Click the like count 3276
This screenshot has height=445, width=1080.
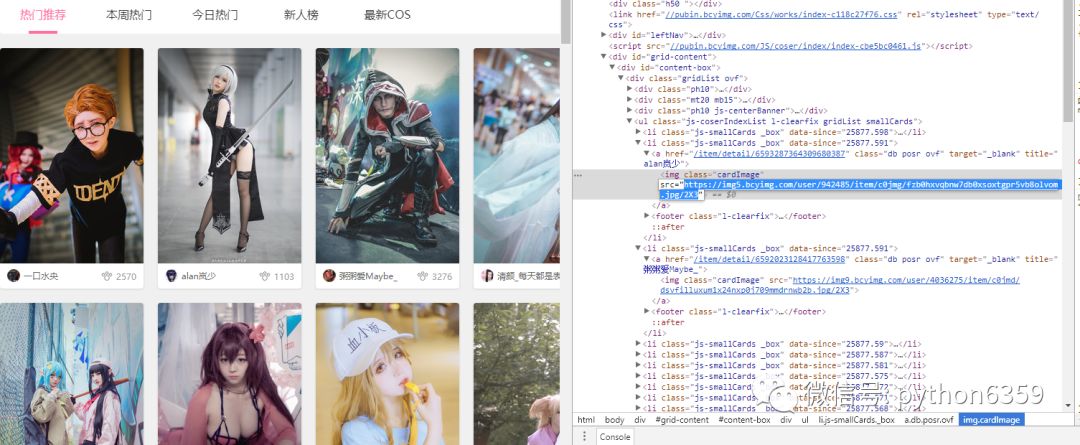pos(442,277)
